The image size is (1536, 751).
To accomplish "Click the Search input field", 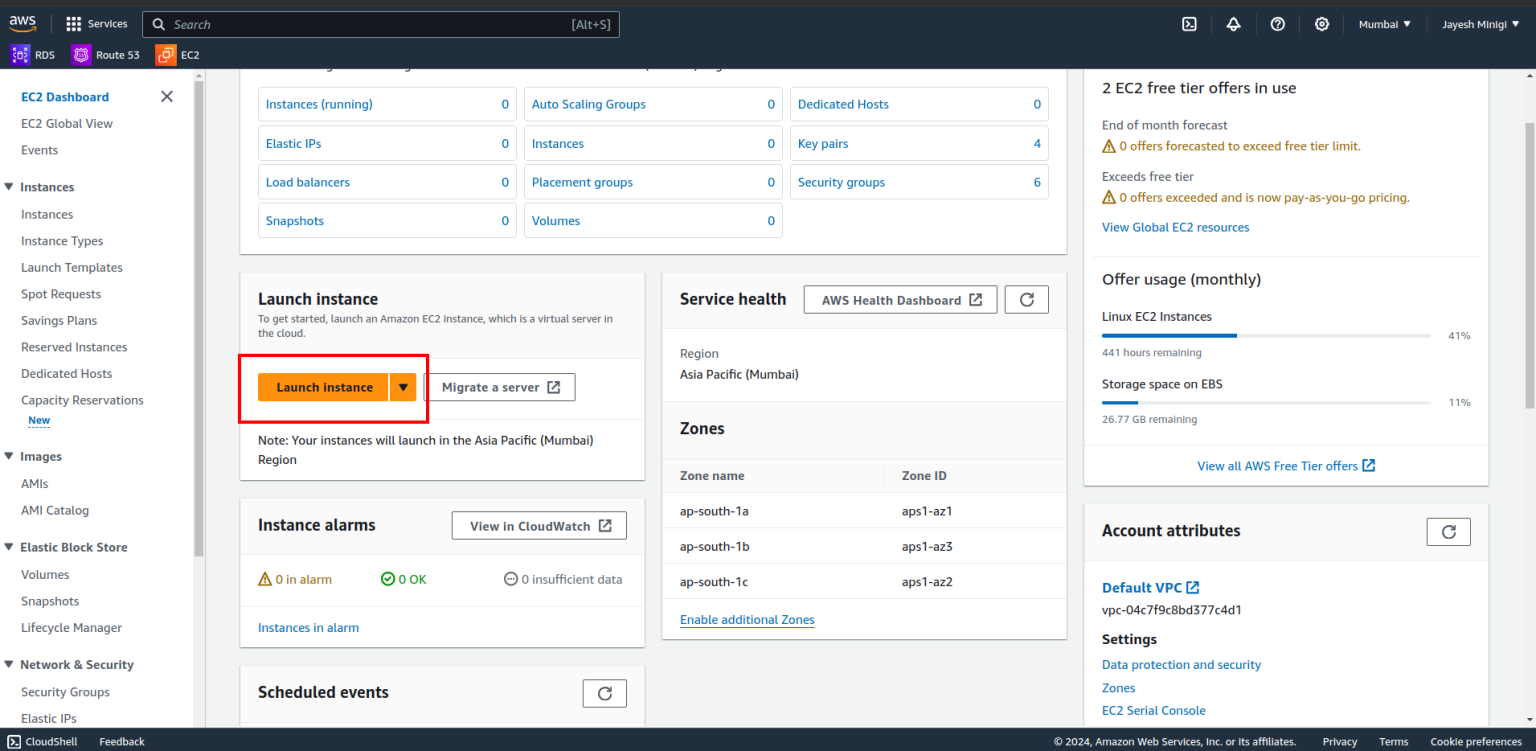I will click(380, 23).
